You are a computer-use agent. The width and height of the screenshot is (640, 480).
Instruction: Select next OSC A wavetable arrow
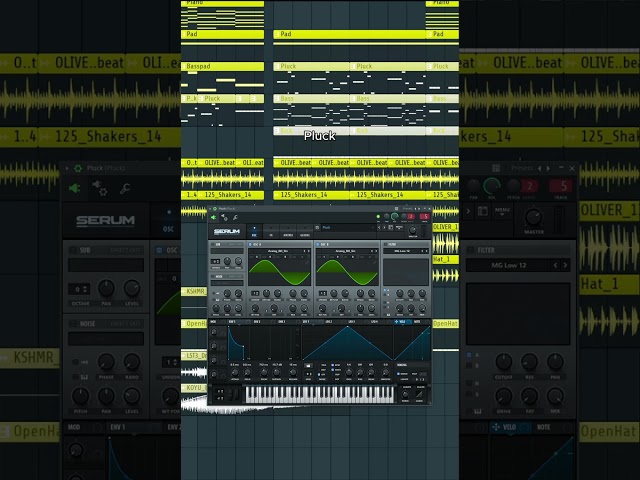[x=309, y=251]
